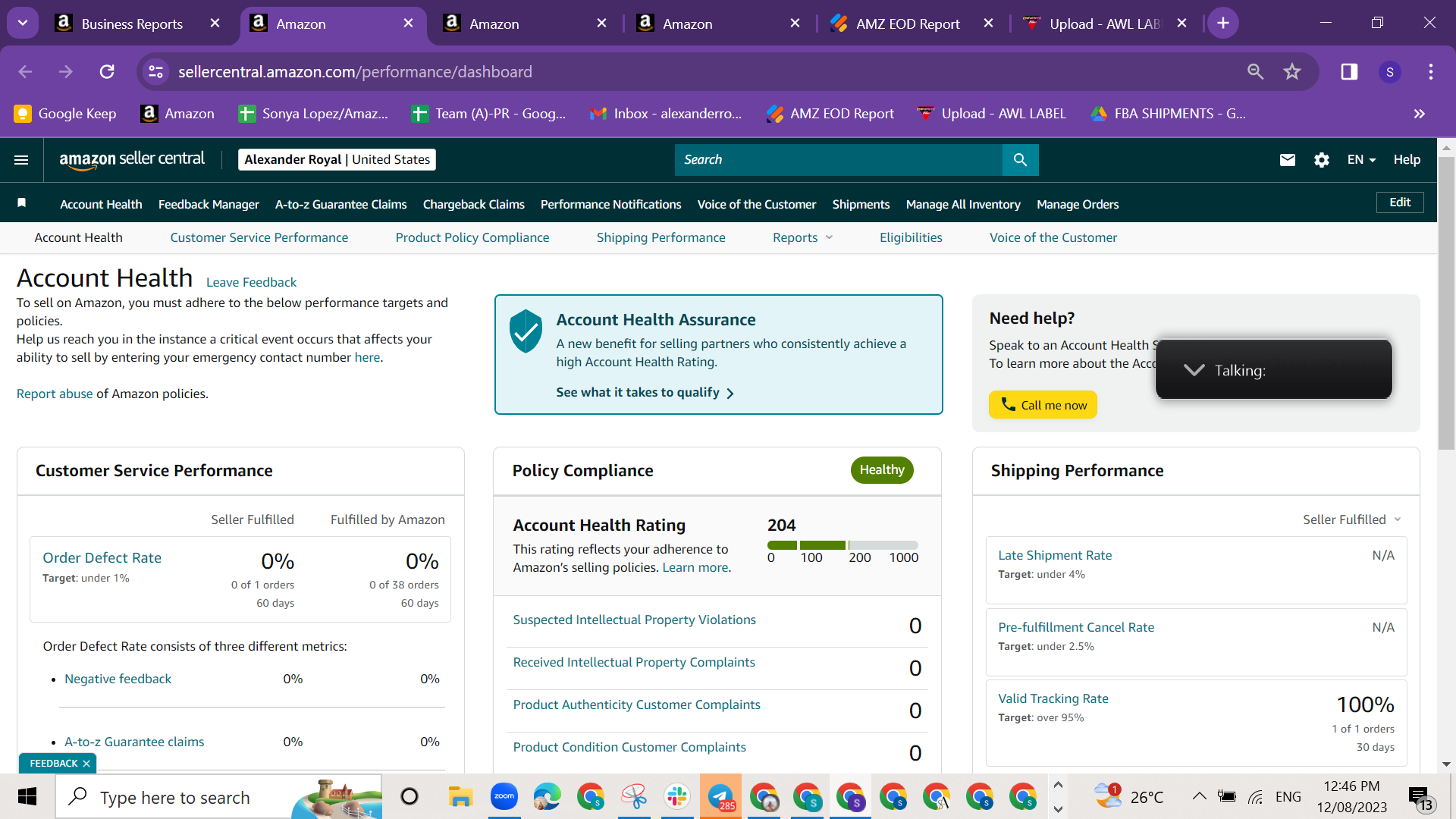
Task: Open the Chrome profile avatar S
Action: (1390, 72)
